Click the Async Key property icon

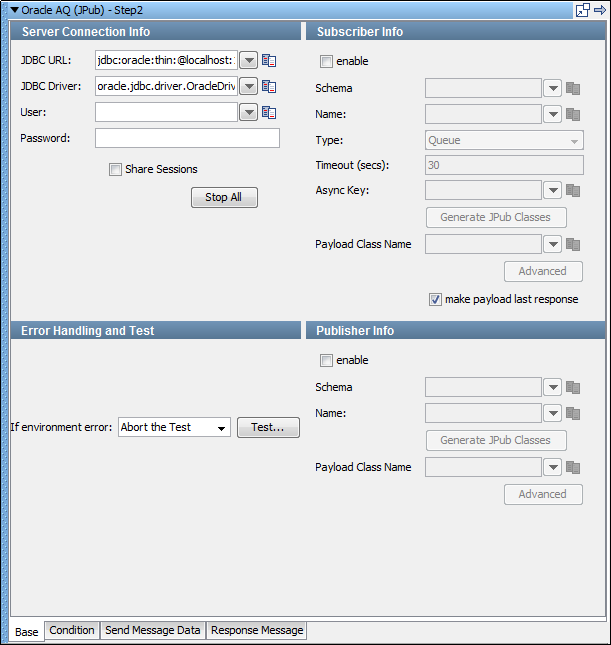coord(573,190)
